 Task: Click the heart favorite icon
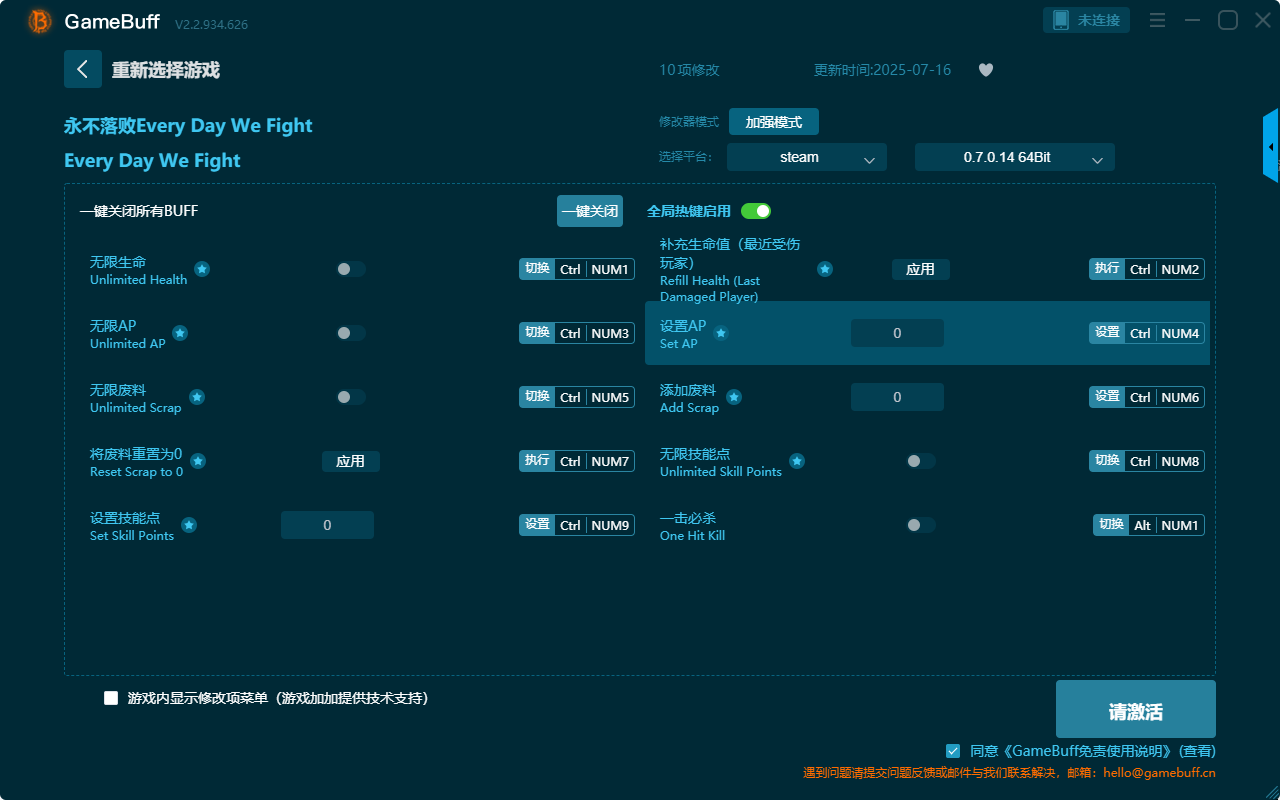tap(986, 70)
